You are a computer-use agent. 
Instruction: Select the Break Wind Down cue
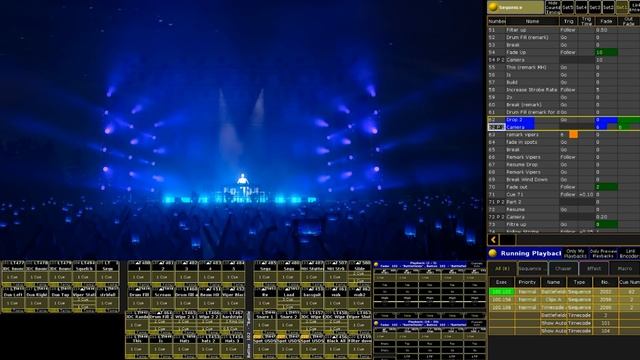pyautogui.click(x=564, y=180)
